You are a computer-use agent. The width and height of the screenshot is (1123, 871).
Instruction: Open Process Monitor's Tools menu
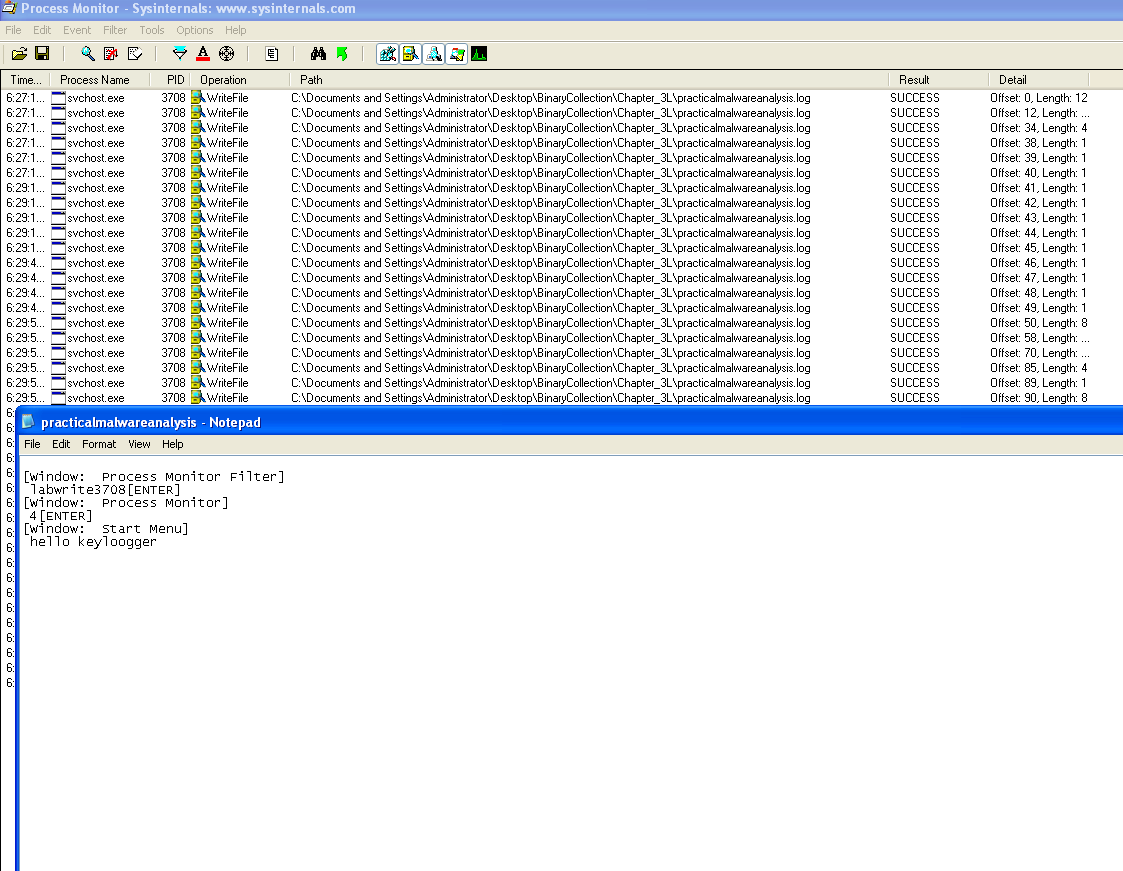click(x=152, y=30)
